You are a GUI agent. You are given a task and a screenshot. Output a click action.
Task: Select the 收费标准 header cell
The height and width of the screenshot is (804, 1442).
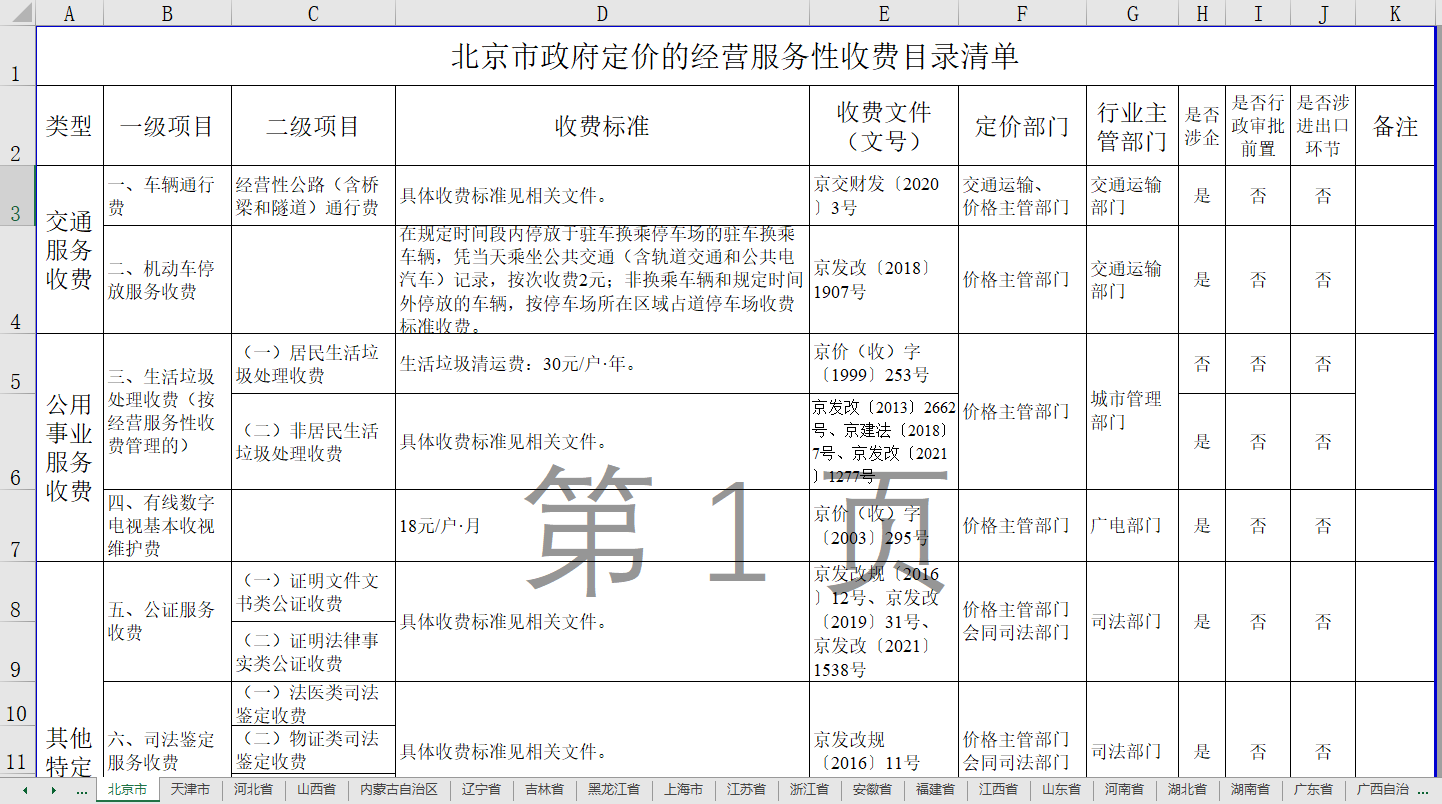[602, 126]
